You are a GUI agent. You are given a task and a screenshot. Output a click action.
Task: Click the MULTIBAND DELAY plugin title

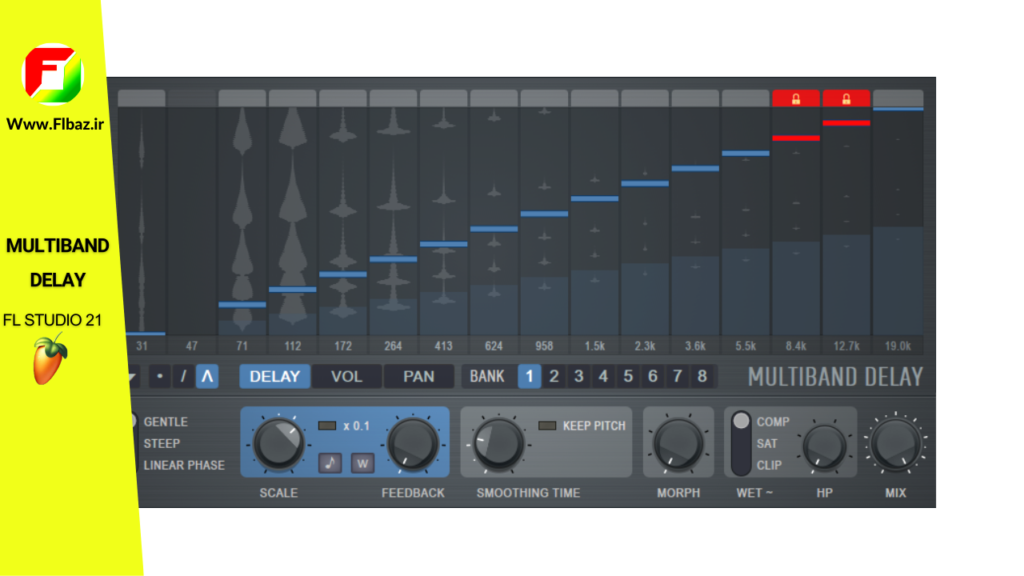(x=835, y=377)
